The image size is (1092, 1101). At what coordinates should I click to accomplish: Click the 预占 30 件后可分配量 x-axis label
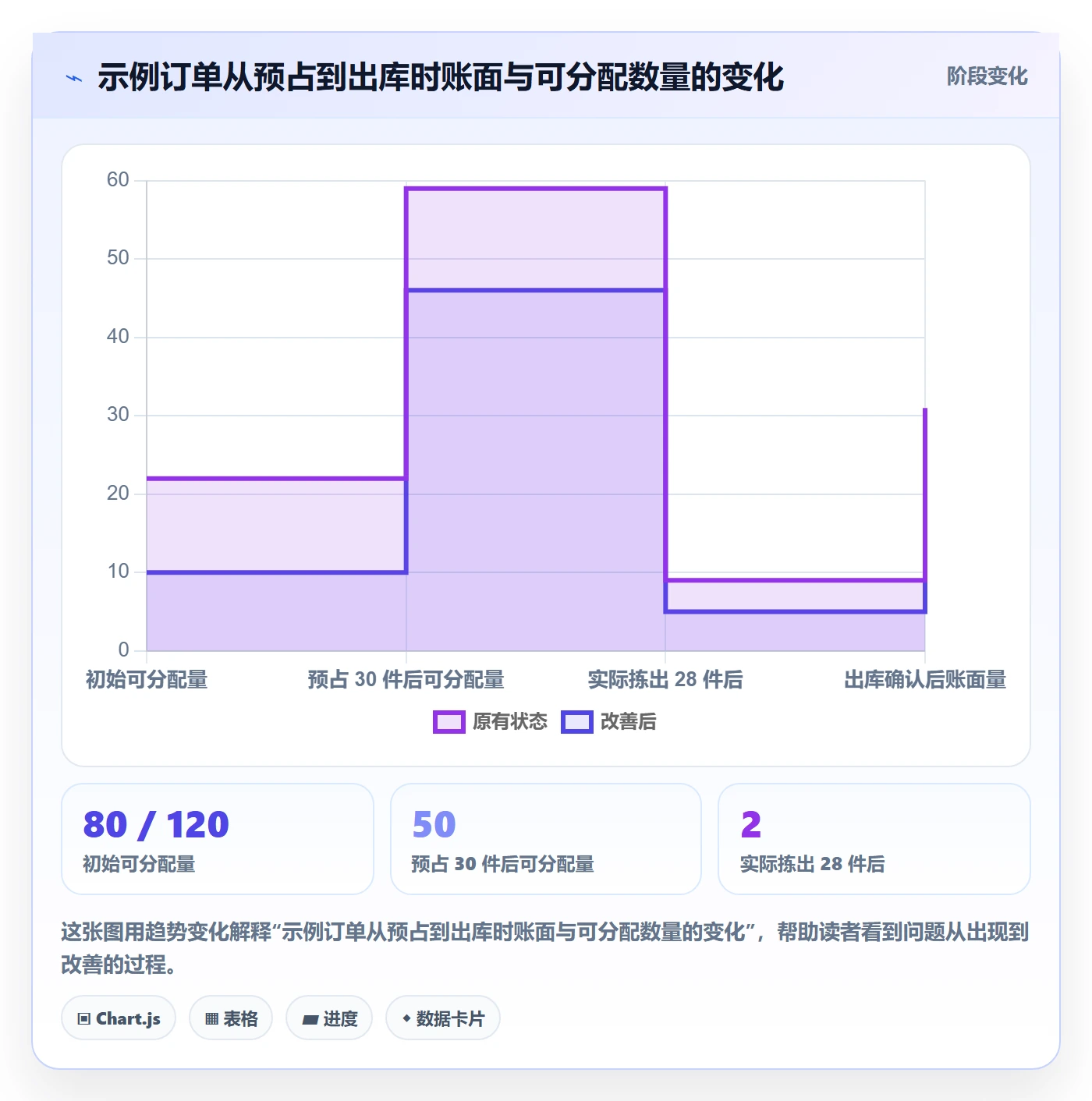406,680
